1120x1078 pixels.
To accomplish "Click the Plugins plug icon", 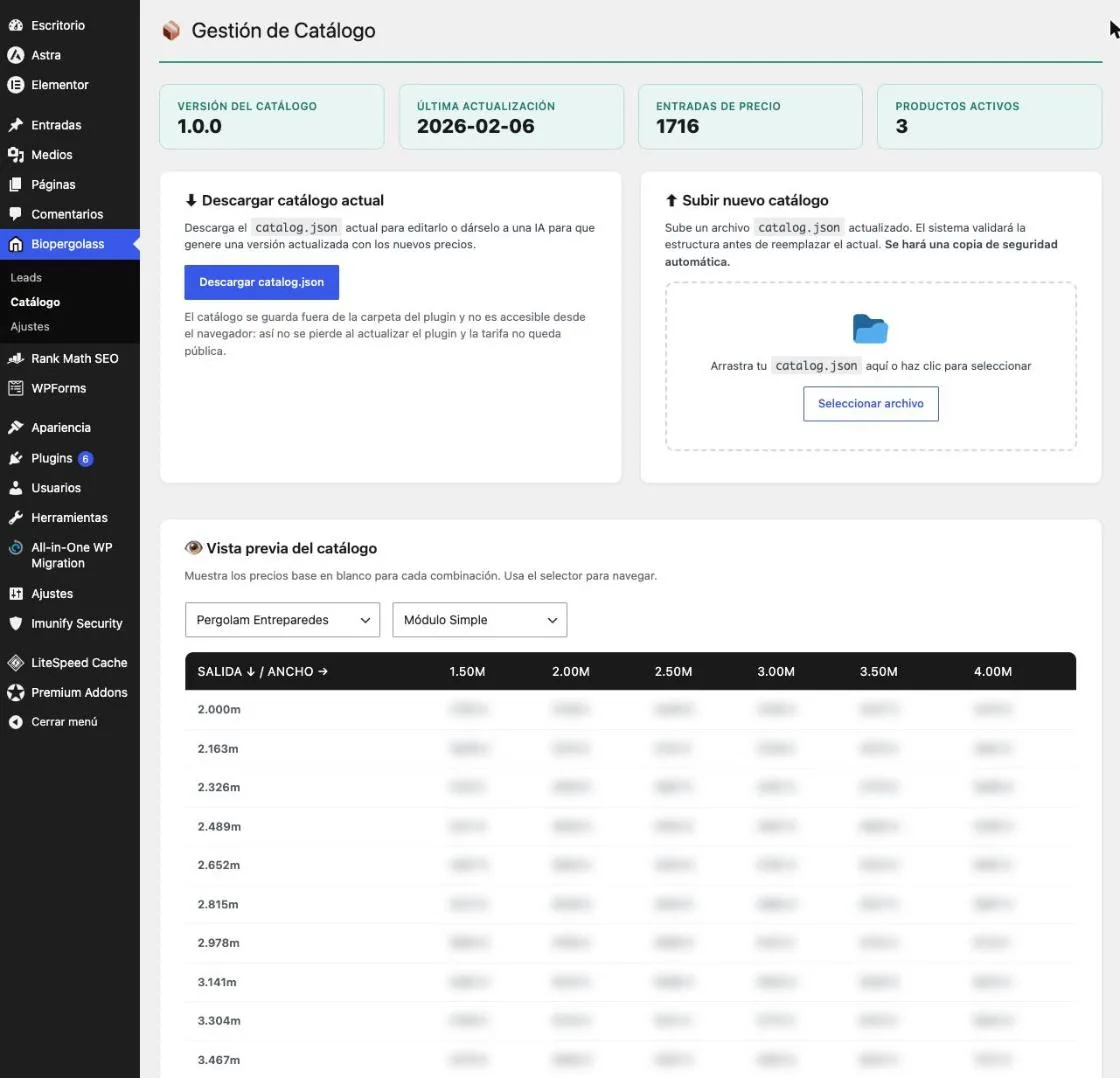I will [16, 459].
